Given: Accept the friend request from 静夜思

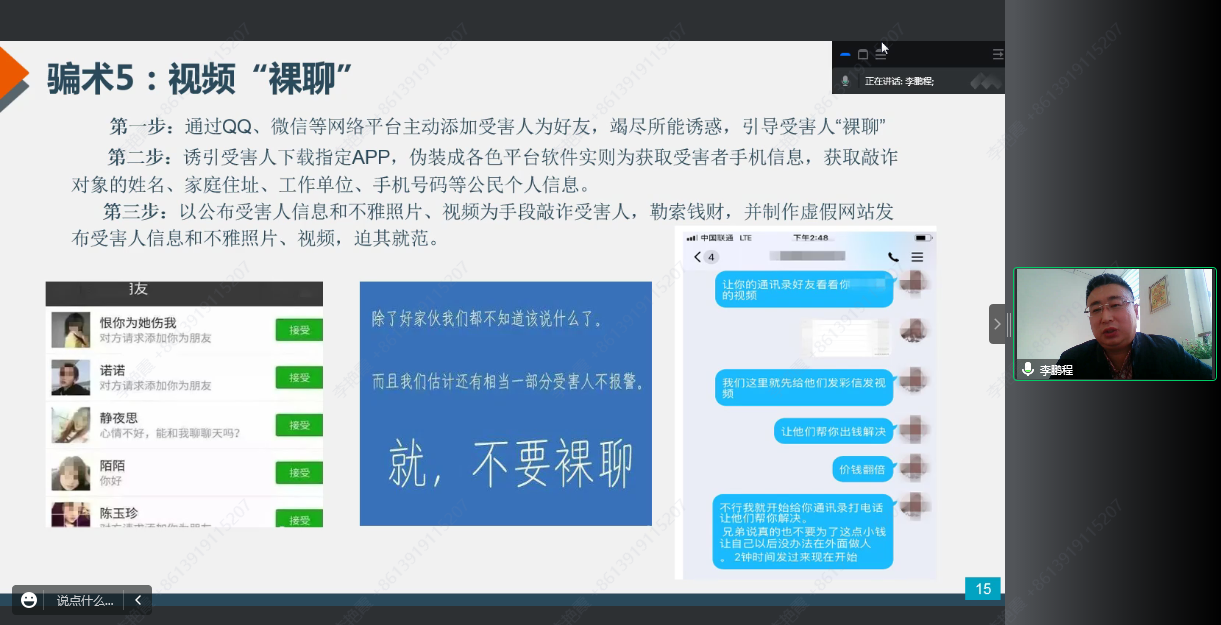Looking at the screenshot, I should (x=299, y=425).
